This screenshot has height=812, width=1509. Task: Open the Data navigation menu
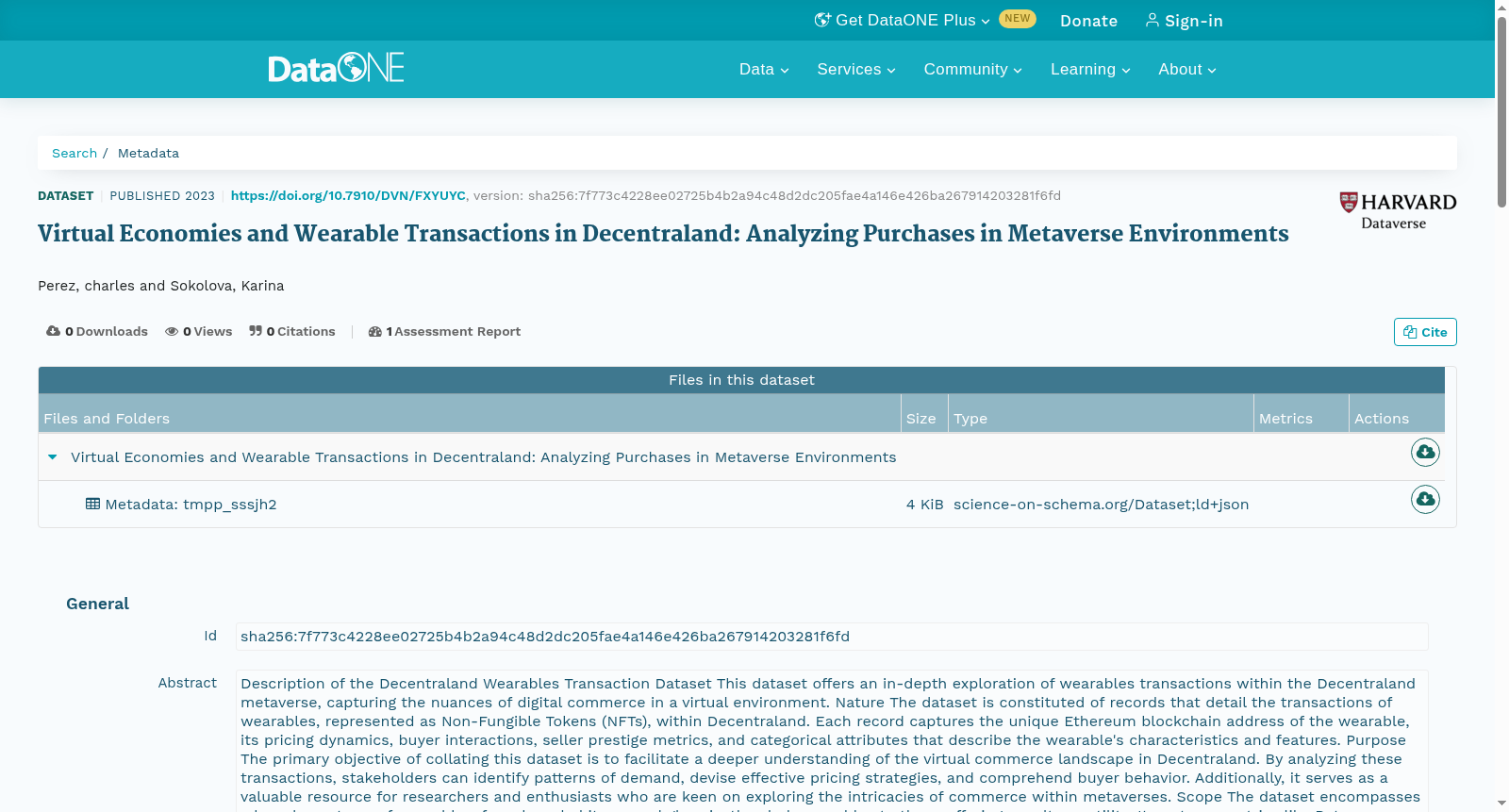tap(764, 69)
